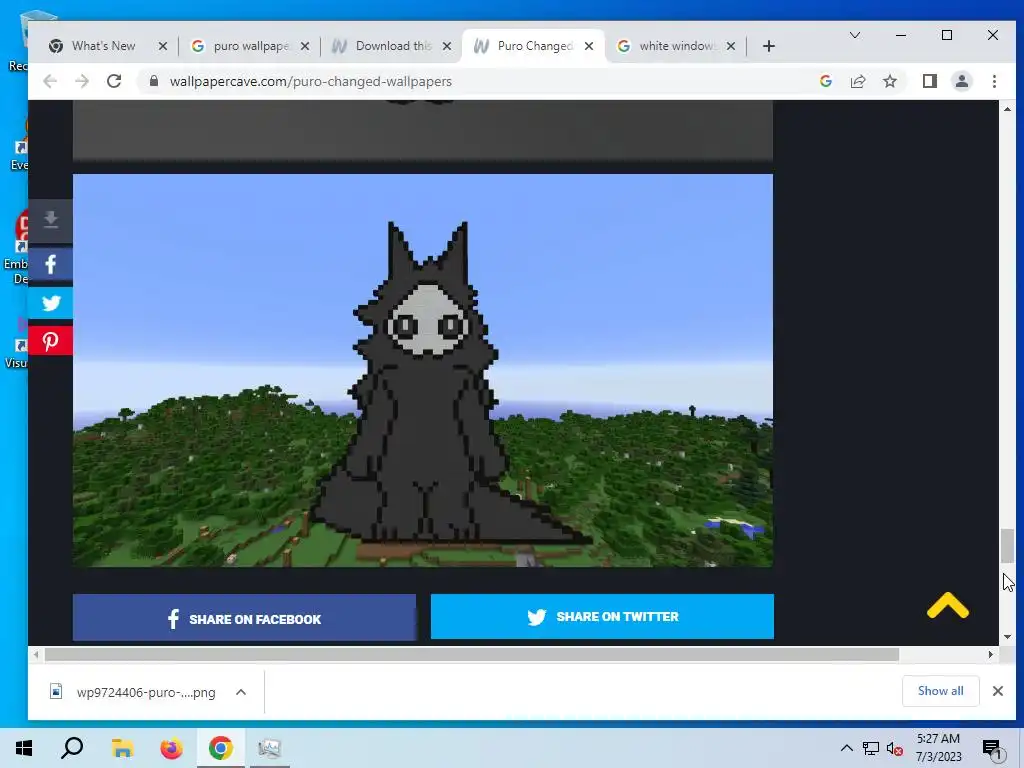Click the yellow scroll-to-top chevron
1024x768 pixels.
click(948, 605)
